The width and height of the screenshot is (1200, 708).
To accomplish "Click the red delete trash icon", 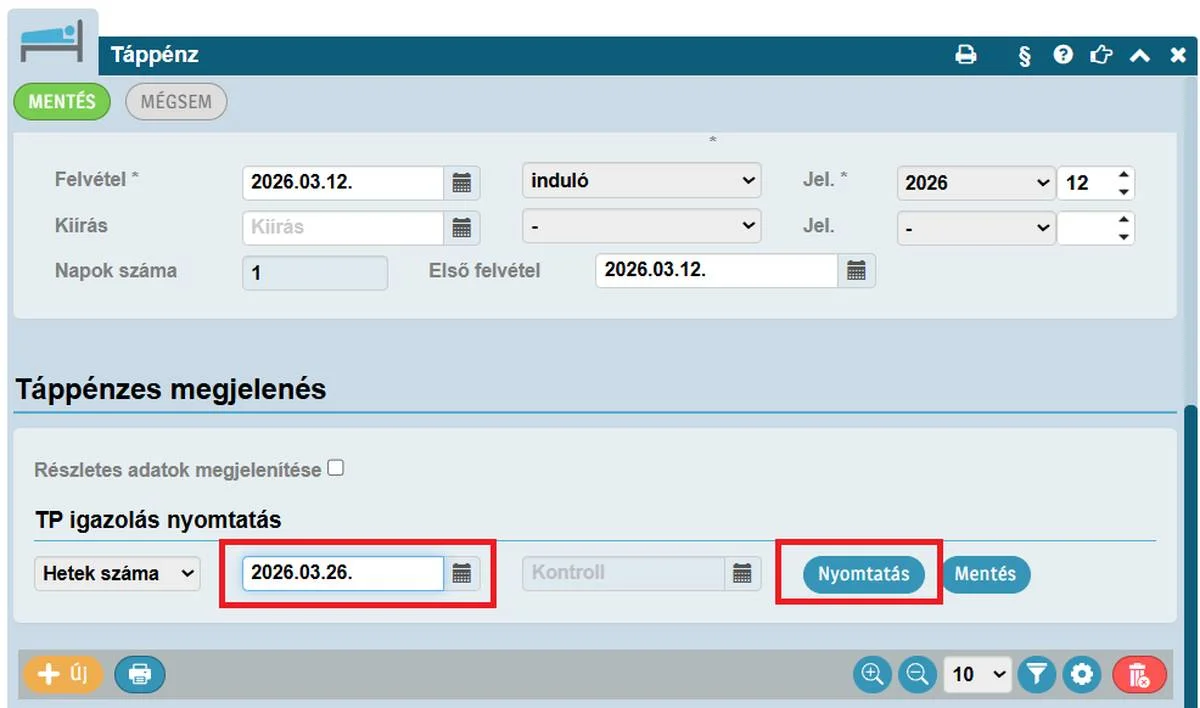I will click(x=1139, y=675).
